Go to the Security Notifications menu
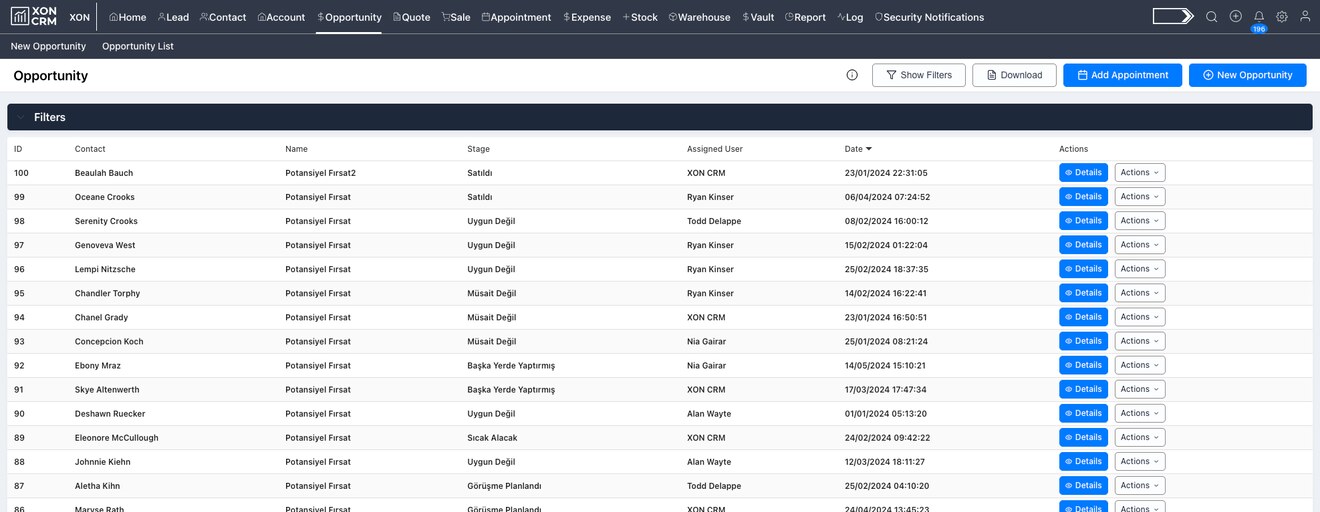Viewport: 1320px width, 512px height. [929, 17]
